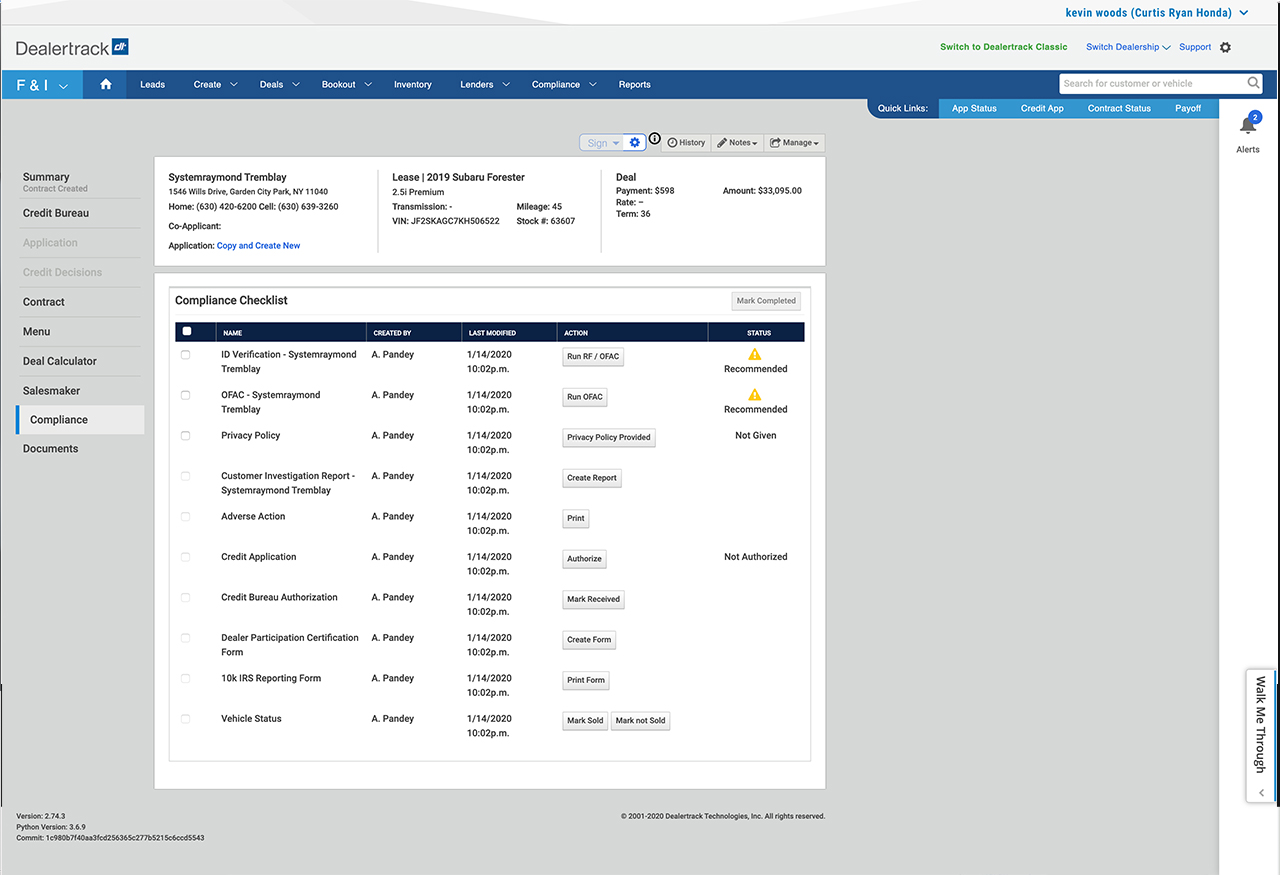Open the Manage dropdown menu
The width and height of the screenshot is (1280, 875).
[795, 143]
